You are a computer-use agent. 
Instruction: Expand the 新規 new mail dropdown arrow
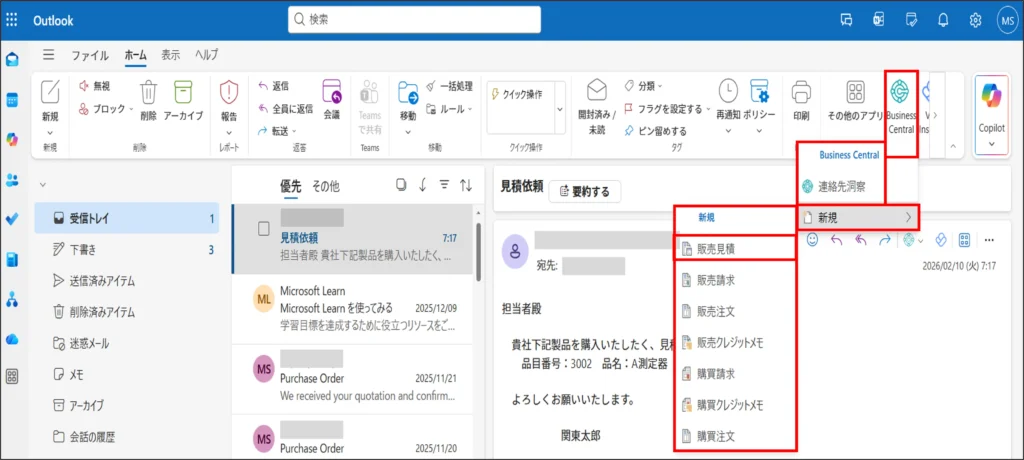(49, 132)
